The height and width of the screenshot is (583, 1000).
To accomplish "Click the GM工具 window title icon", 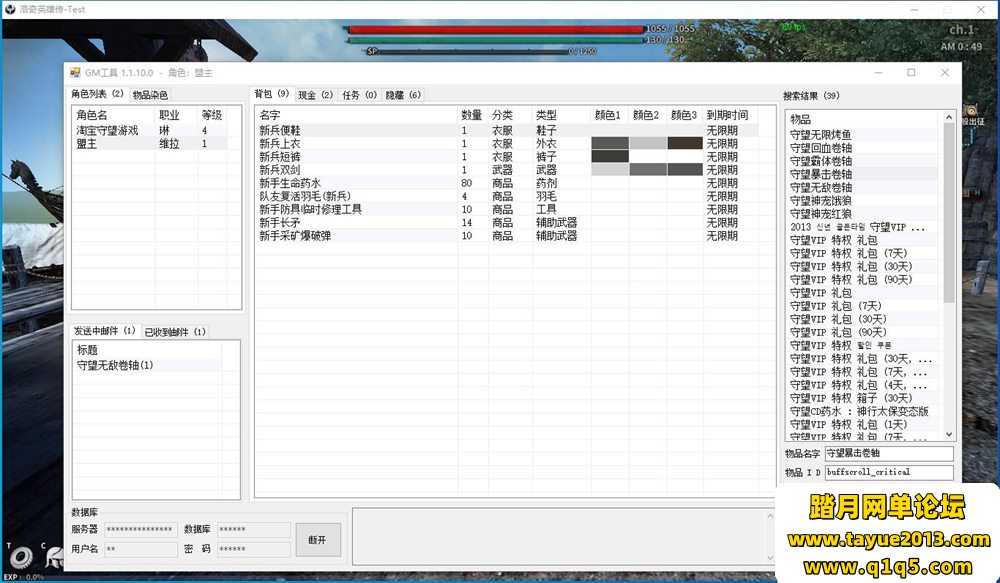I will click(75, 73).
